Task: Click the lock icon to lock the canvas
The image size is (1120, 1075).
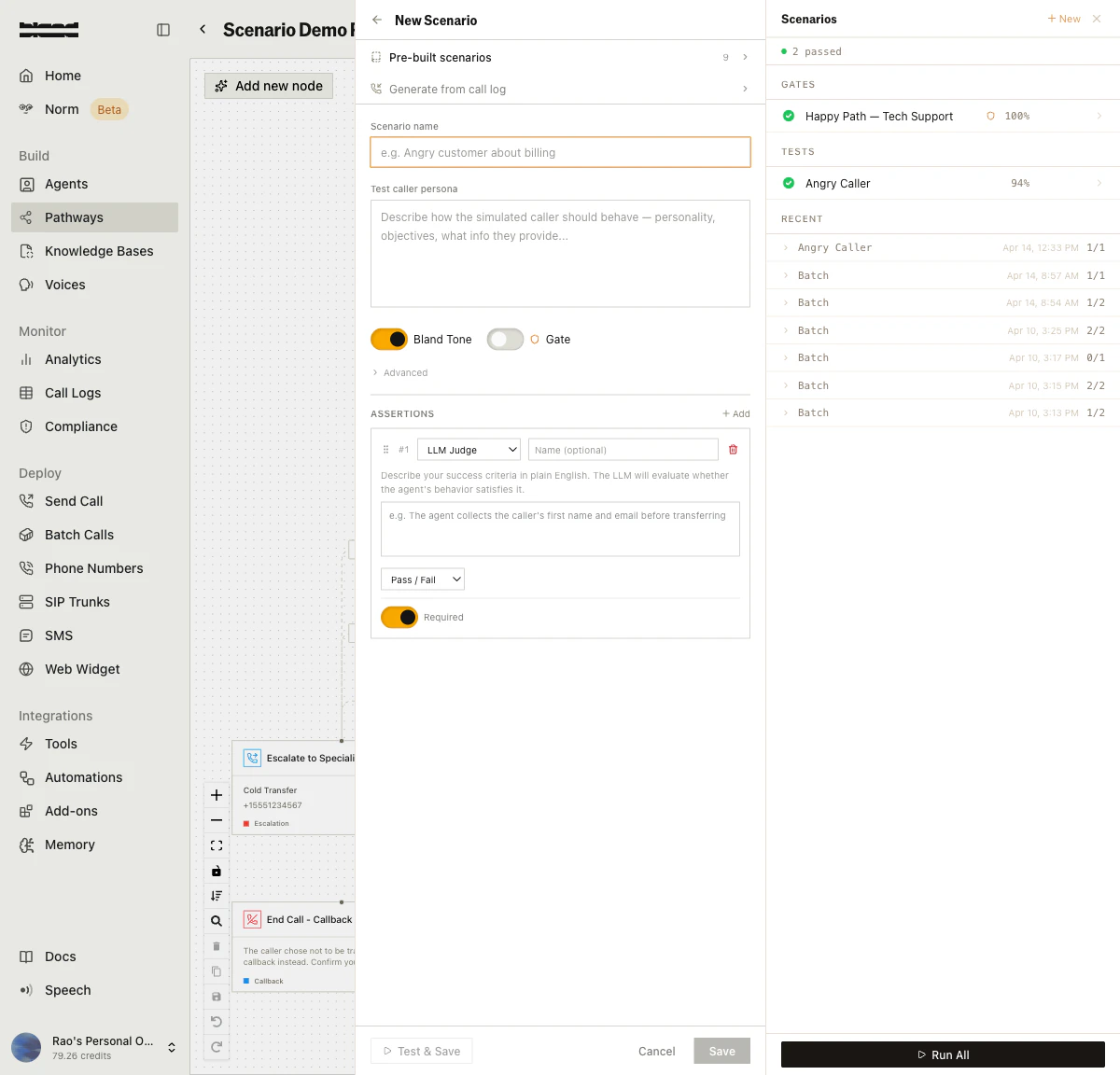Action: tap(216, 871)
